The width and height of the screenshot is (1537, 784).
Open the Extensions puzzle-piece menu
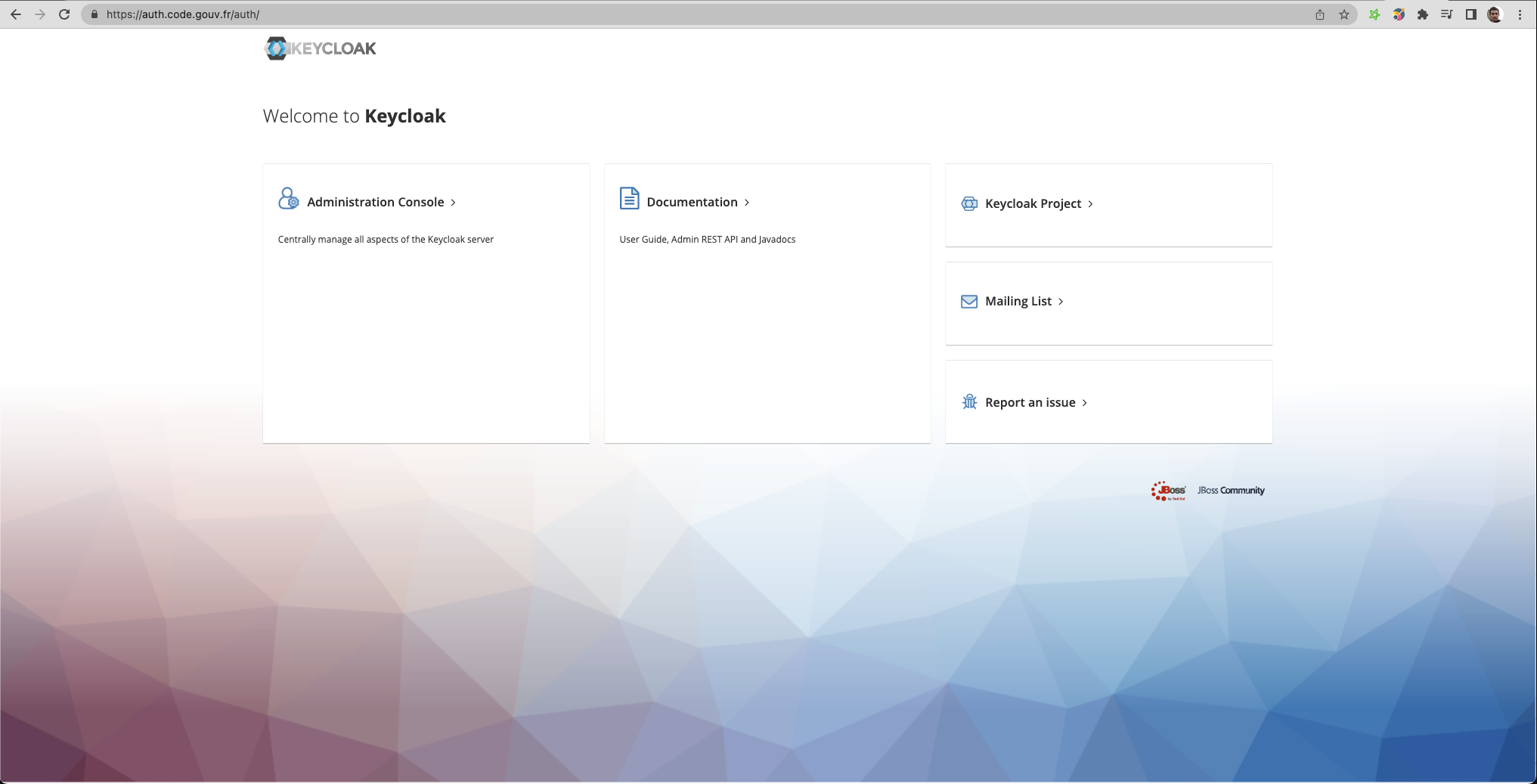[x=1423, y=14]
